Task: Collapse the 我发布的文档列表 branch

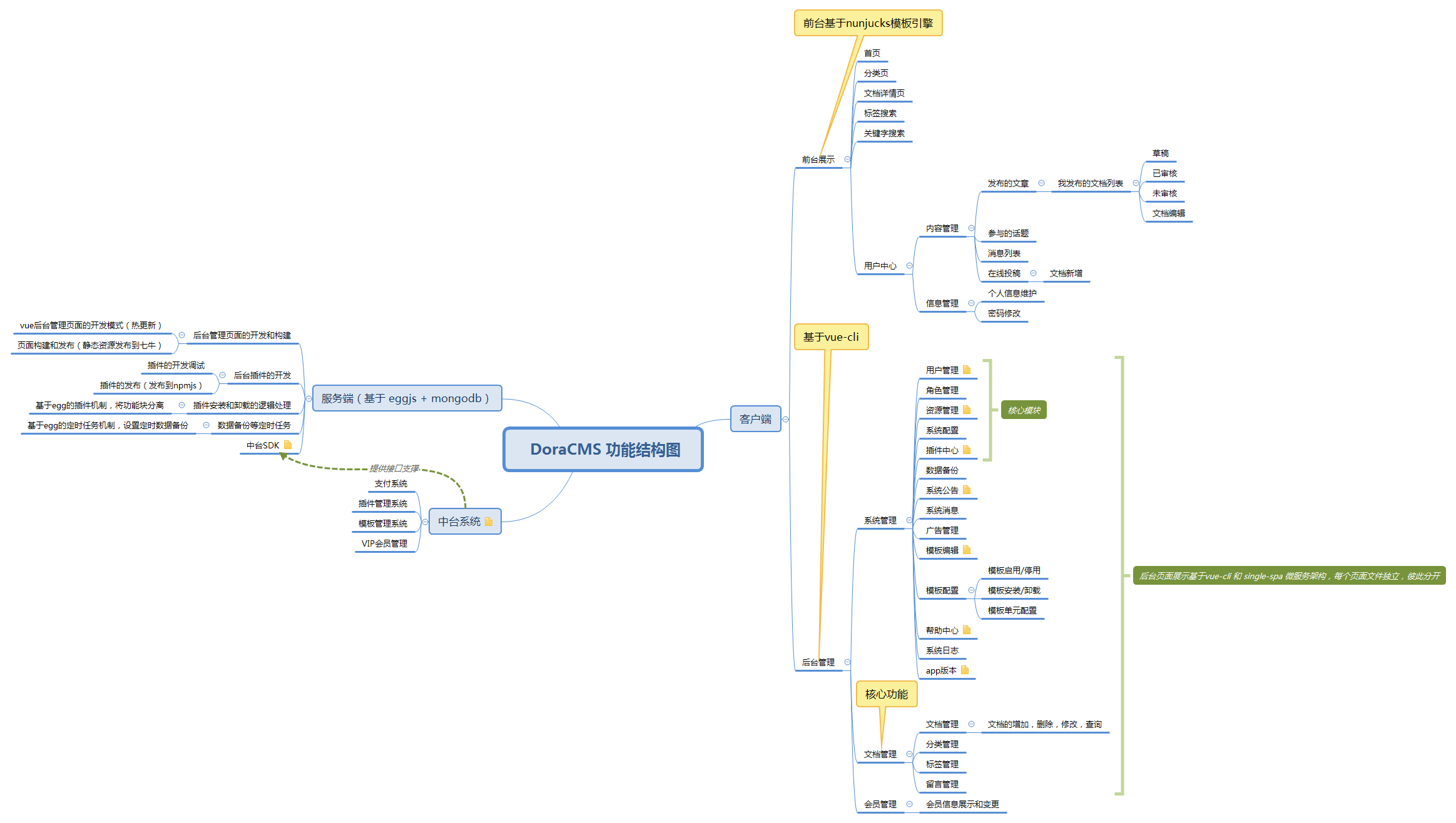Action: click(1136, 183)
